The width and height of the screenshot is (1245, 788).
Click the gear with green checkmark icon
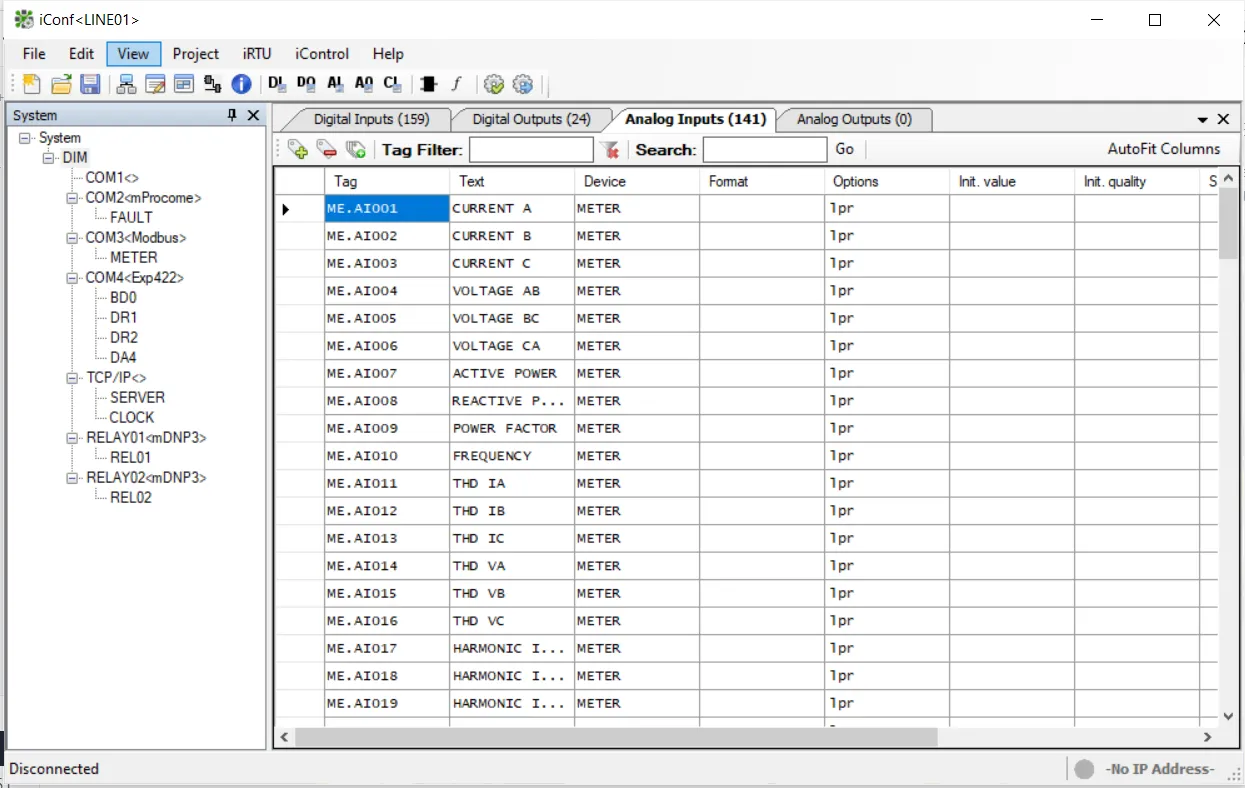(493, 84)
